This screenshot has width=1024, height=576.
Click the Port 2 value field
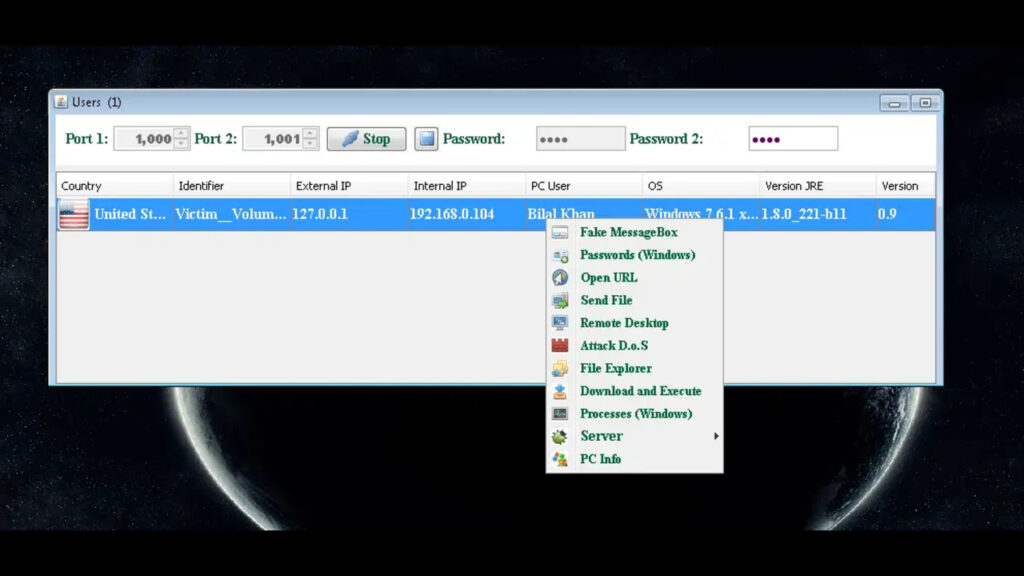click(x=273, y=138)
